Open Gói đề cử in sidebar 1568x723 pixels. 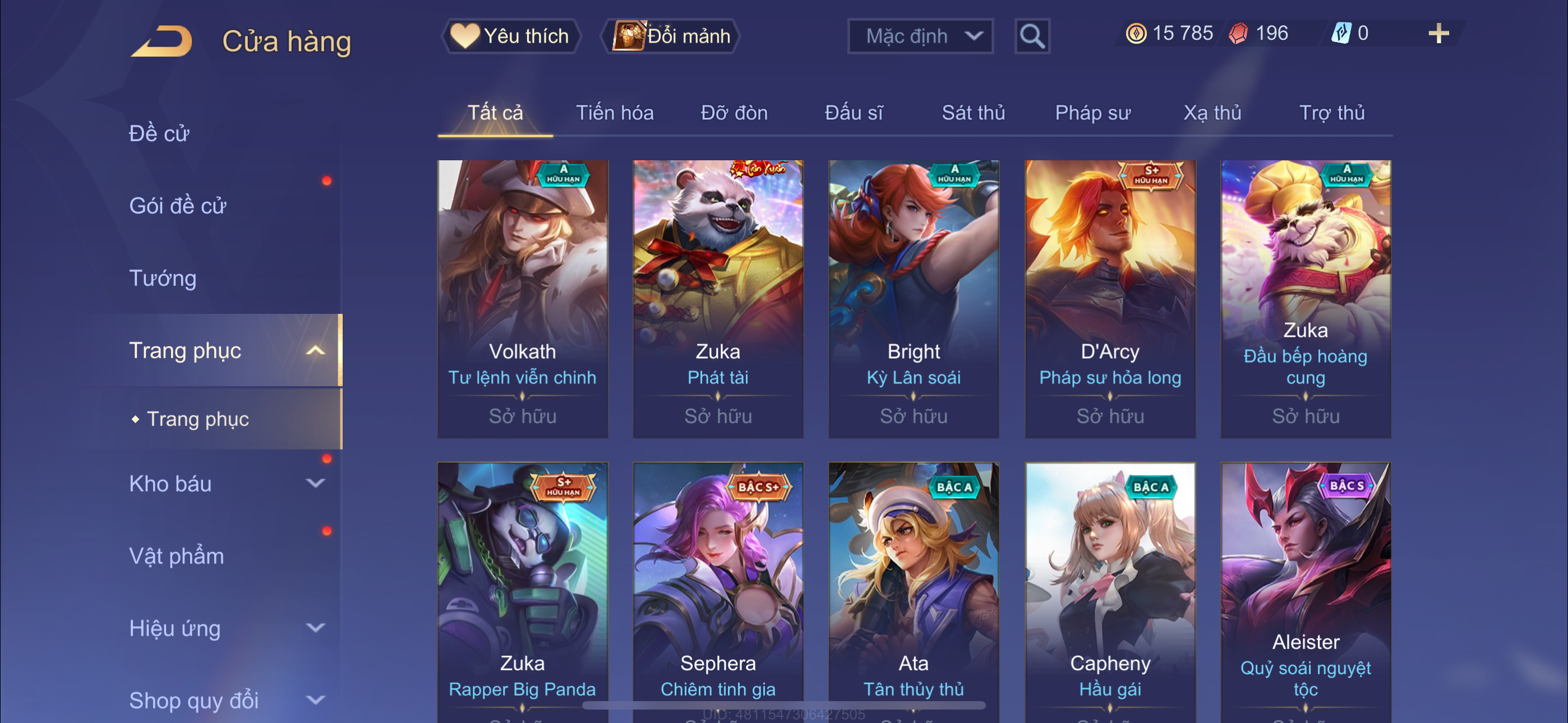click(x=178, y=206)
